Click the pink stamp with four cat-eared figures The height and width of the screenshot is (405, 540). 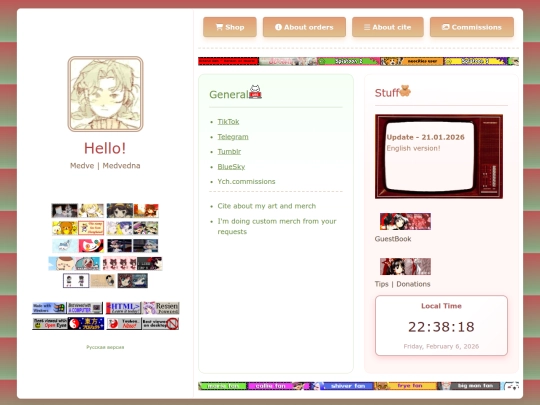(120, 264)
